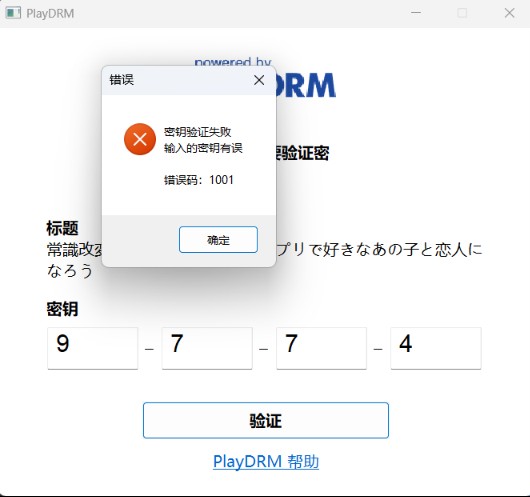Select the third key input field
530x497 pixels.
[321, 348]
